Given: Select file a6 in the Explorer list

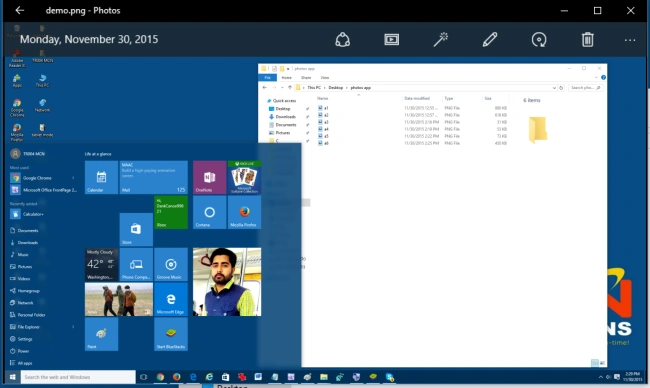Looking at the screenshot, I should tap(323, 143).
